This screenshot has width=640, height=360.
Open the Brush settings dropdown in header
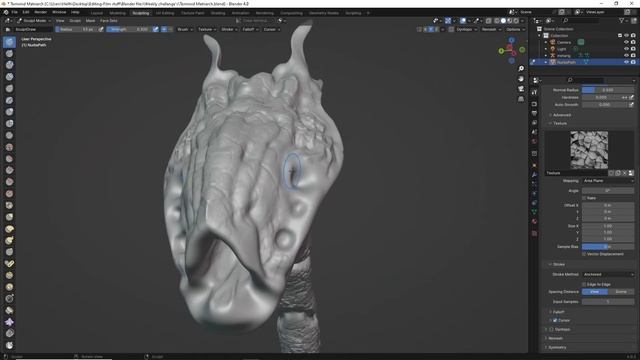[x=185, y=29]
